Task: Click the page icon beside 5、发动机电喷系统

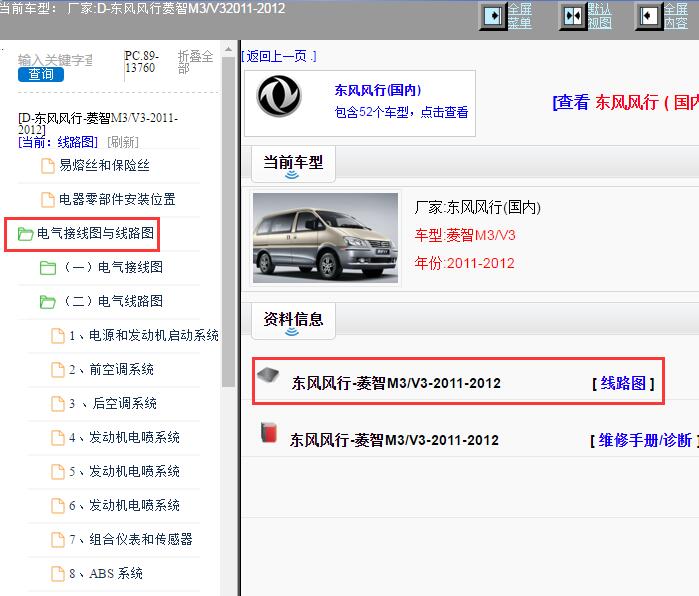Action: click(x=58, y=472)
